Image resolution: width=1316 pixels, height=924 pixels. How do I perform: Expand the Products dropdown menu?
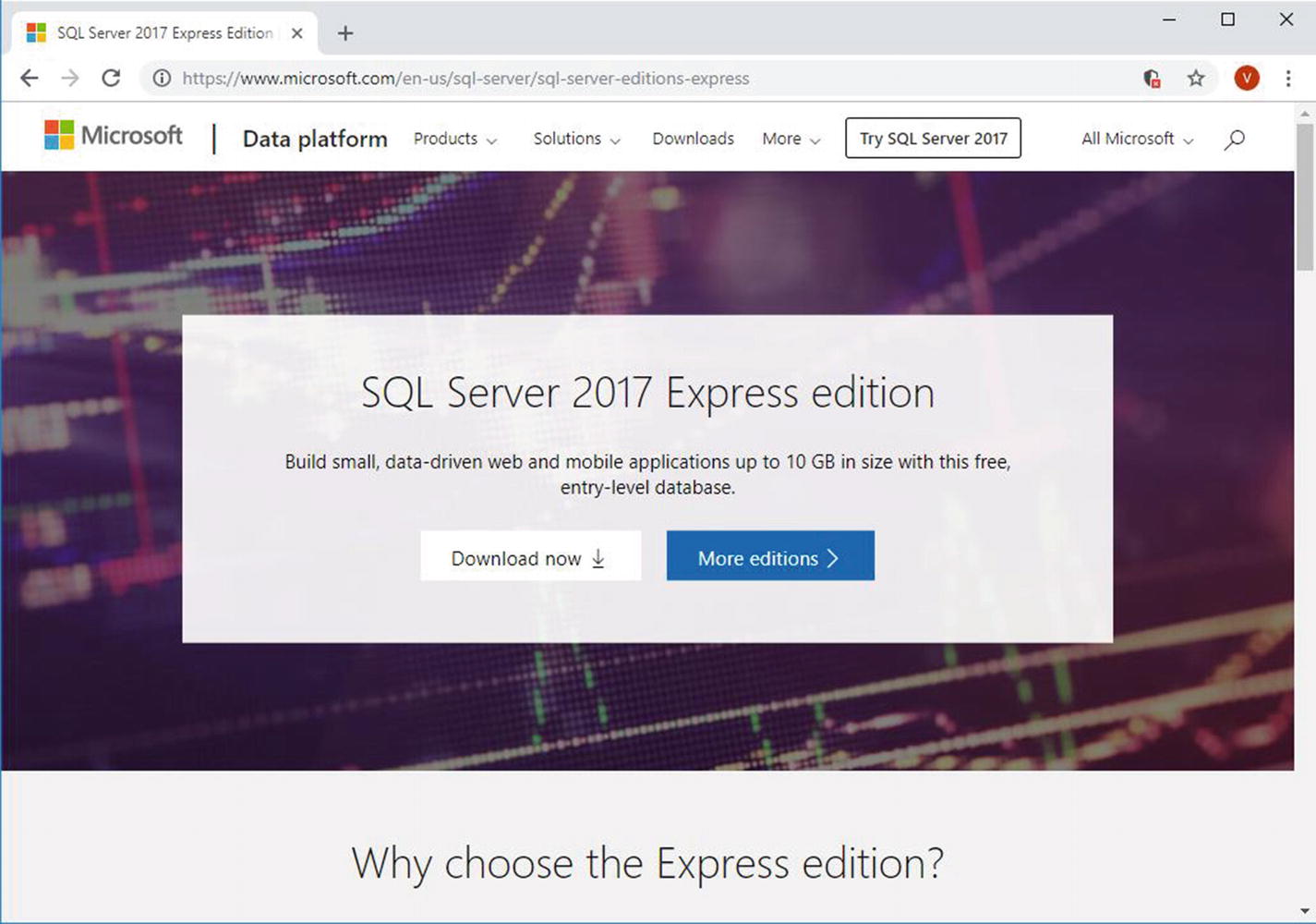coord(455,139)
